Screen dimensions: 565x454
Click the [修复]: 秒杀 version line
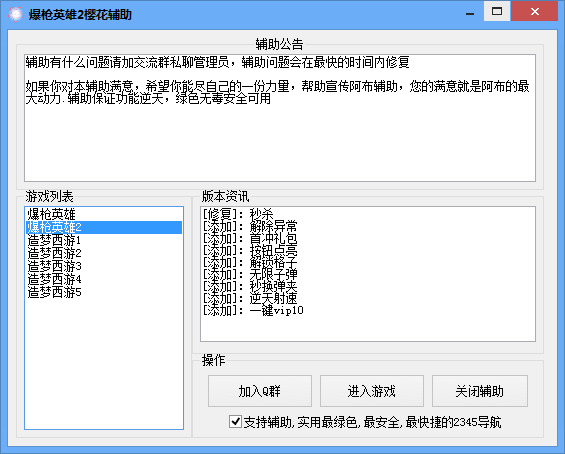point(238,214)
